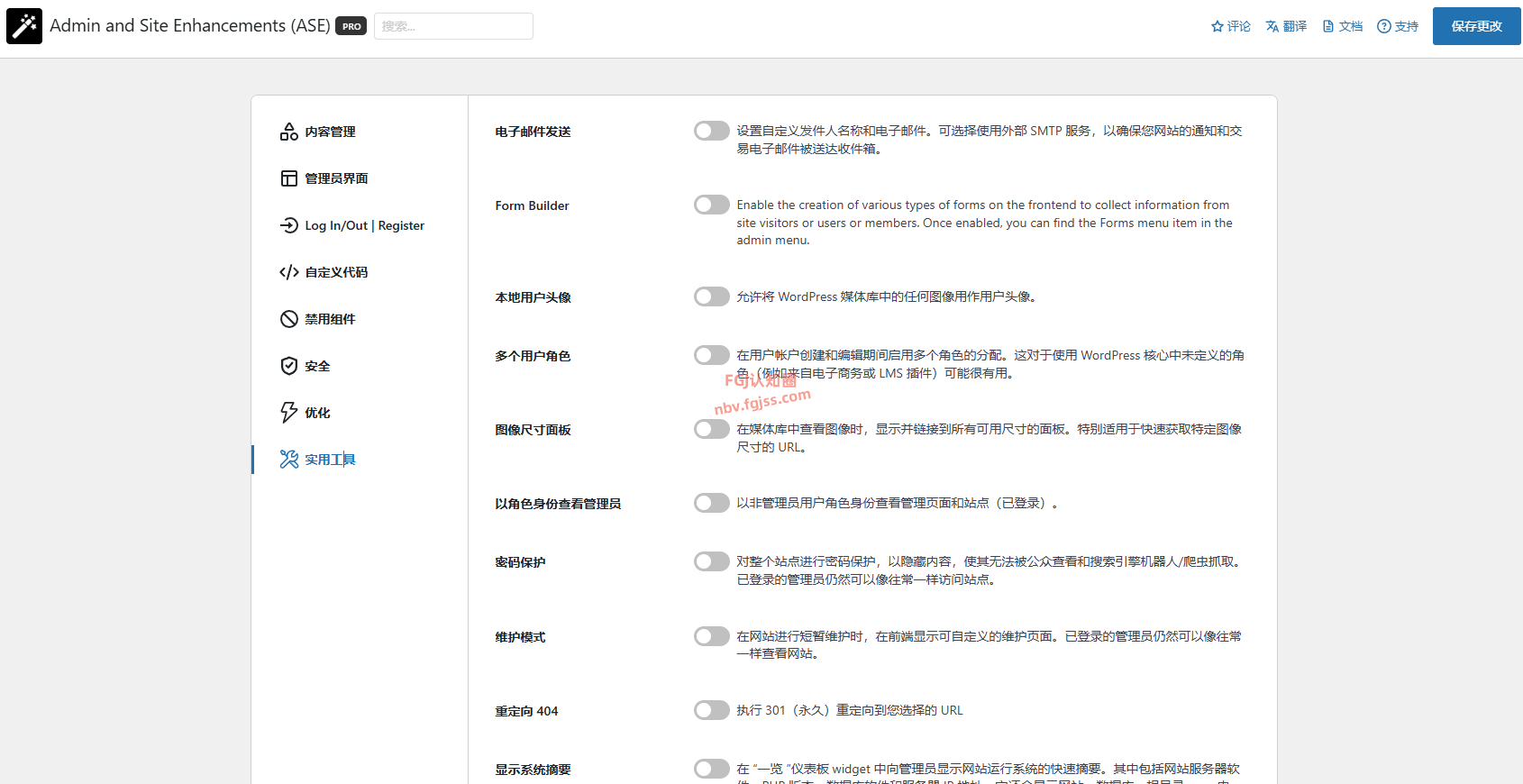This screenshot has width=1523, height=784.
Task: Click the 实用工具 wrench icon
Action: [289, 460]
